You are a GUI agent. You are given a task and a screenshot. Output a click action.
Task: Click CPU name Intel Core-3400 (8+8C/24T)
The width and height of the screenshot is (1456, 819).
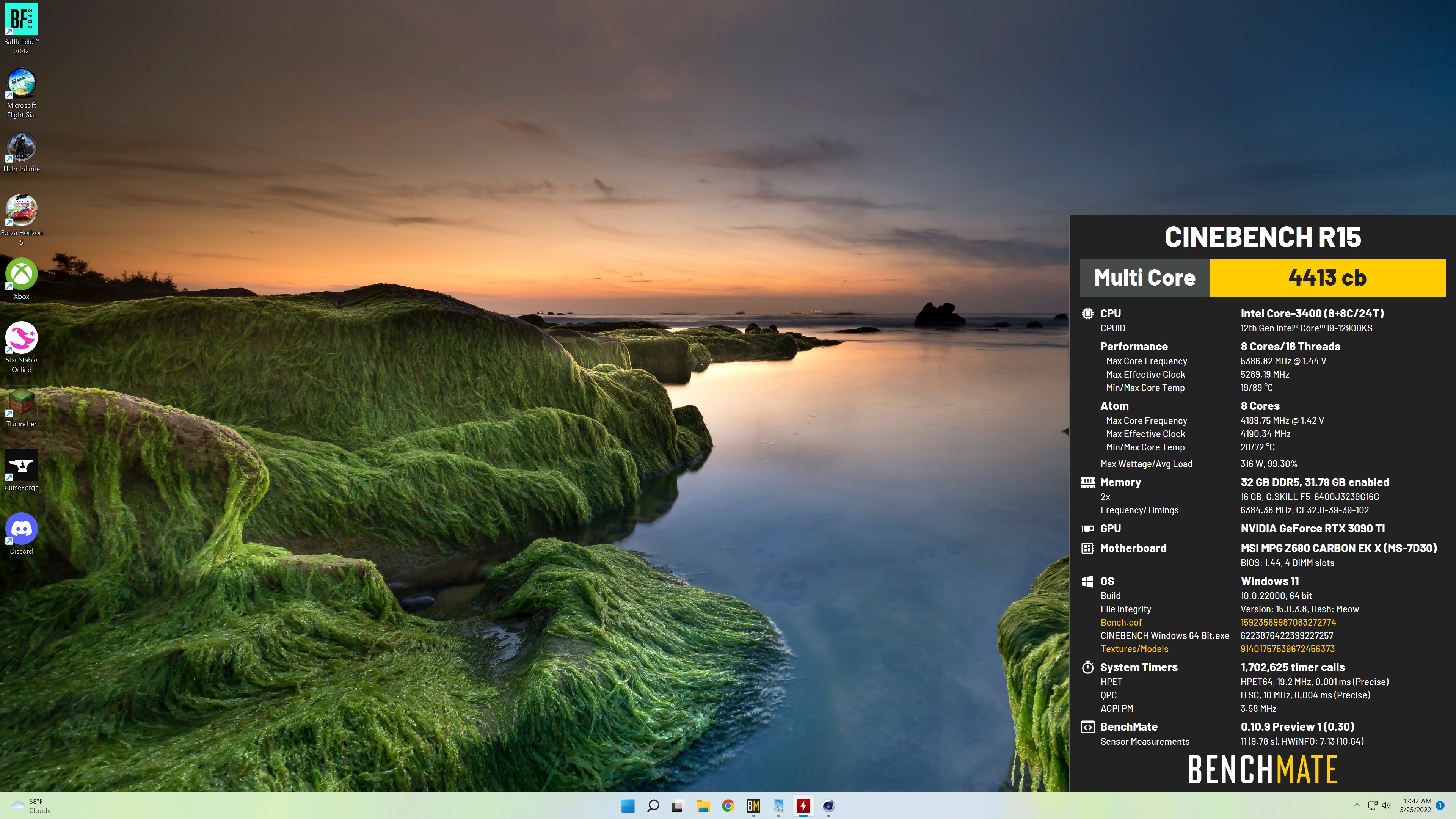click(x=1312, y=313)
